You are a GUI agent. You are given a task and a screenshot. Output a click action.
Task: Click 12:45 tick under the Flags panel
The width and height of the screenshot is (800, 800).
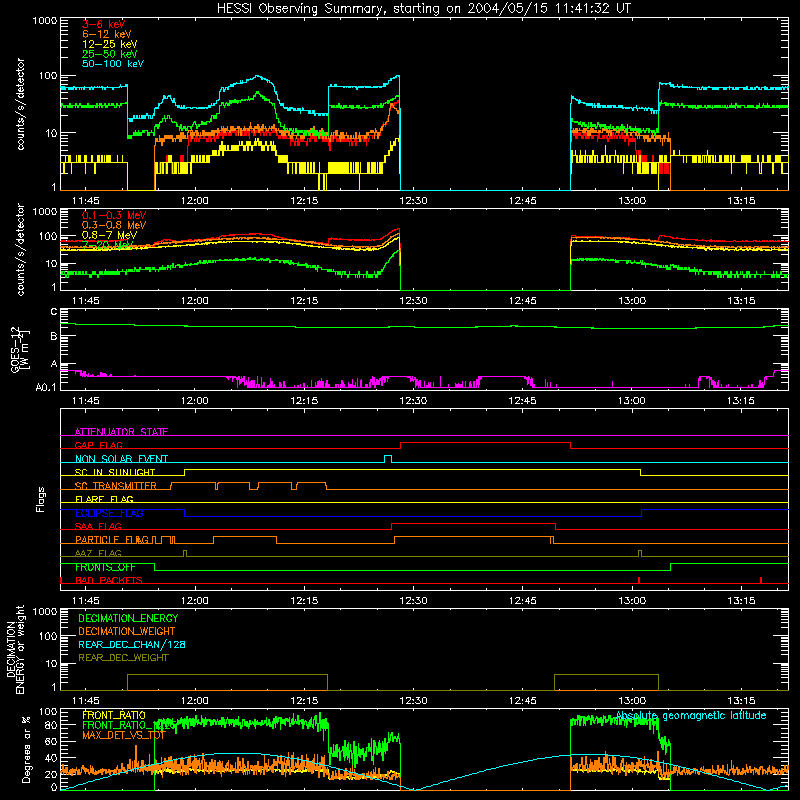[x=522, y=601]
